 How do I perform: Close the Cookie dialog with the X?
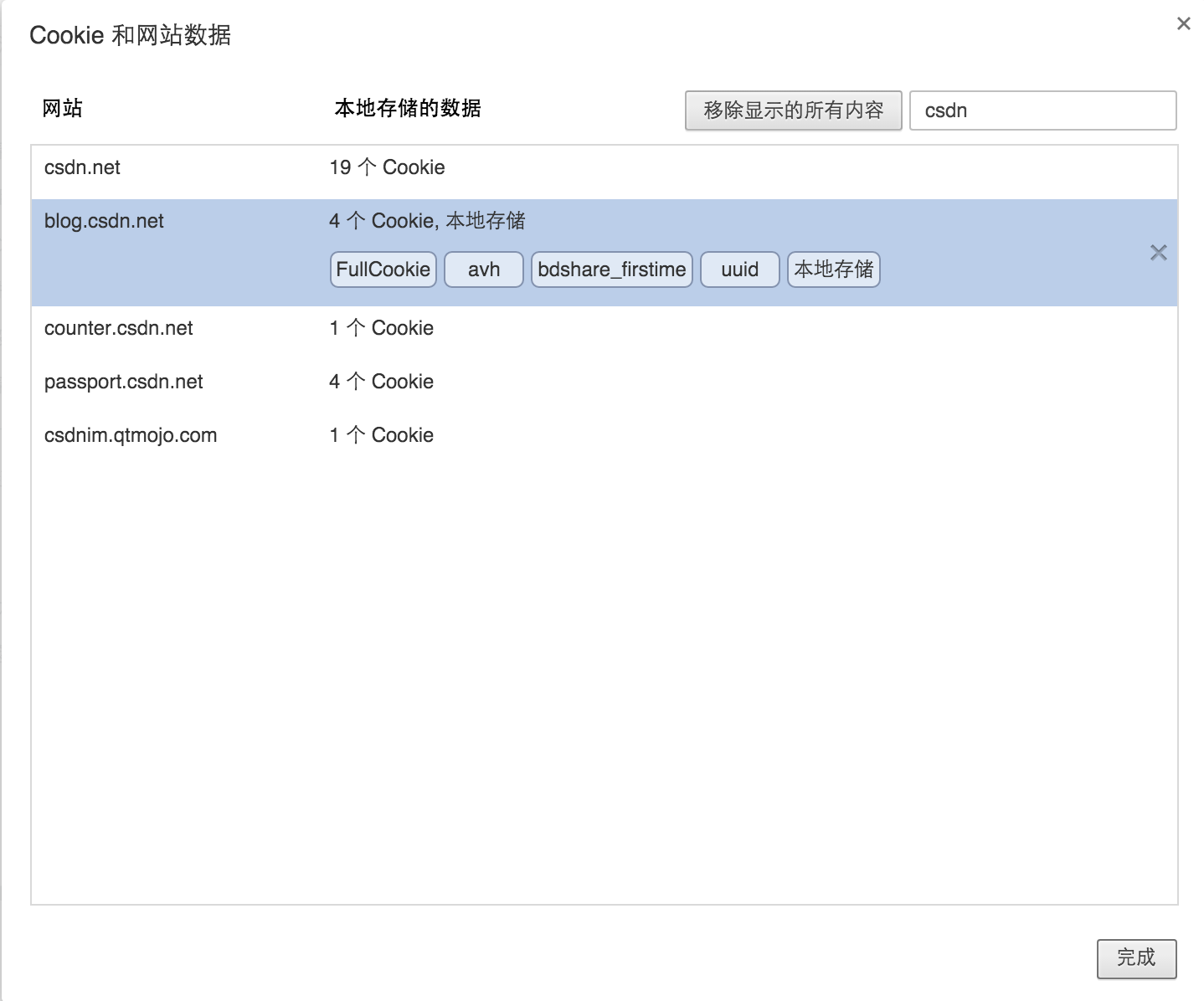point(1183,23)
